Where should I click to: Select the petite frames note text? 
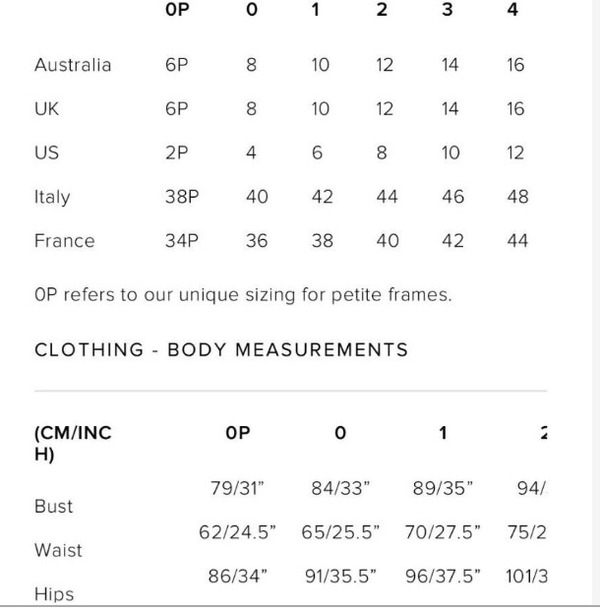pos(243,295)
